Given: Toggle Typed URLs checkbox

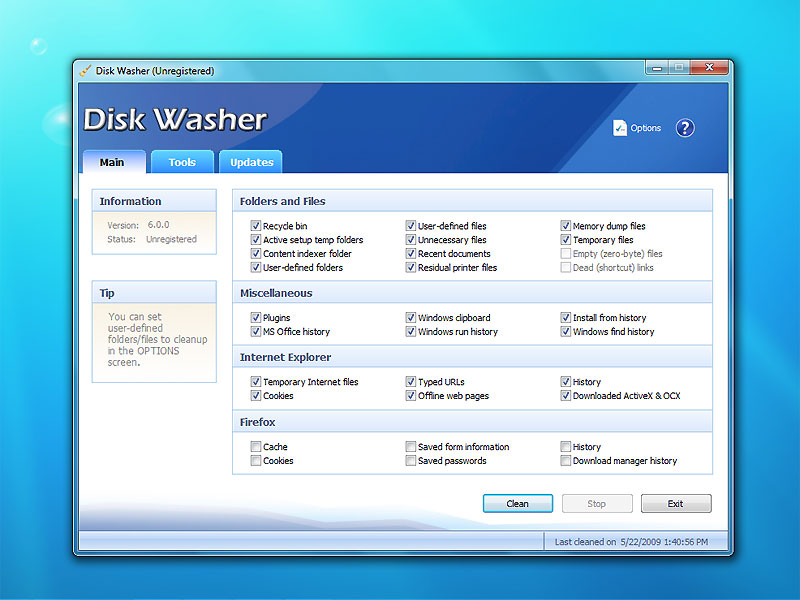Looking at the screenshot, I should click(x=411, y=382).
